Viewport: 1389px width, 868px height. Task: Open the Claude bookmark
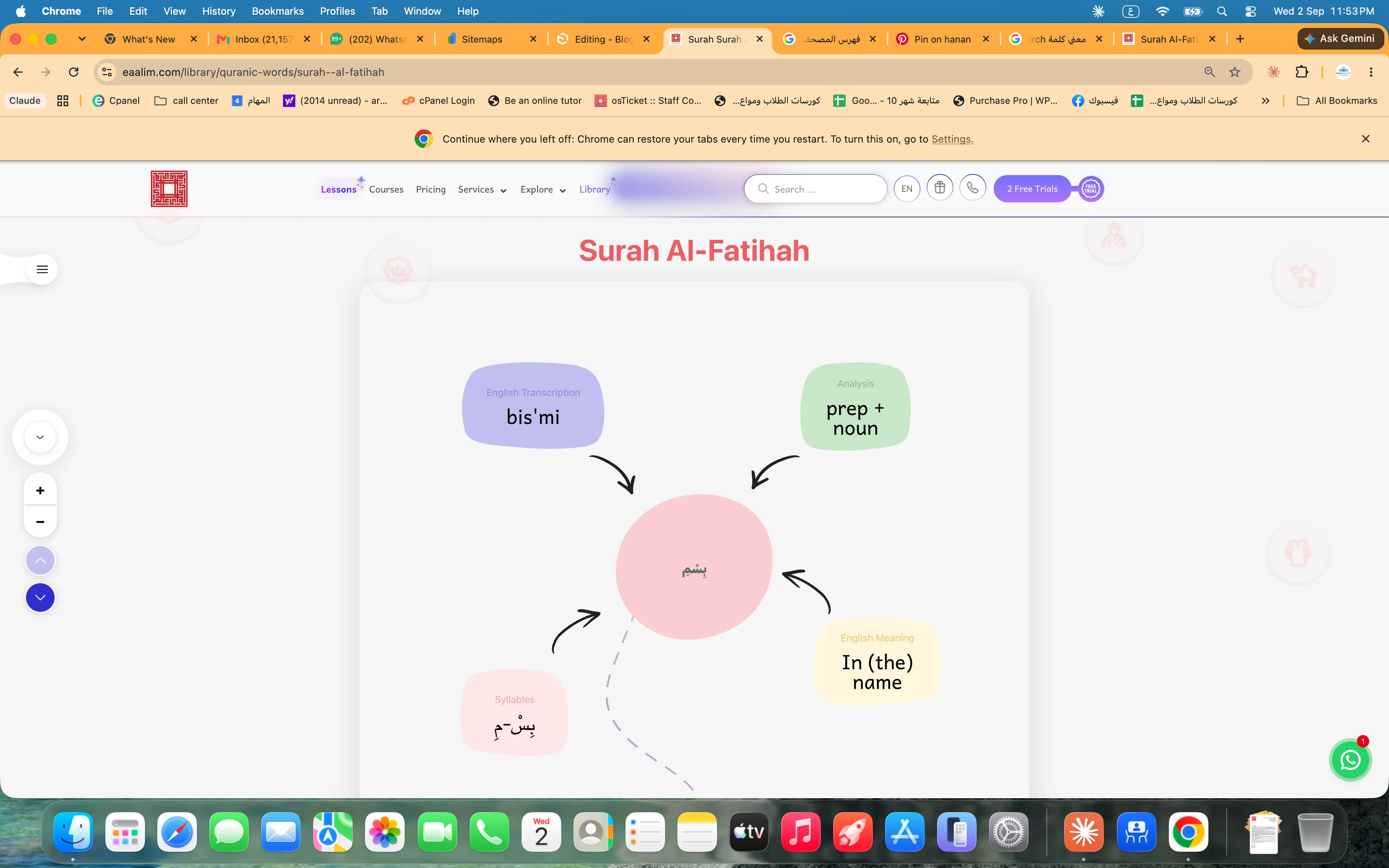(25, 100)
